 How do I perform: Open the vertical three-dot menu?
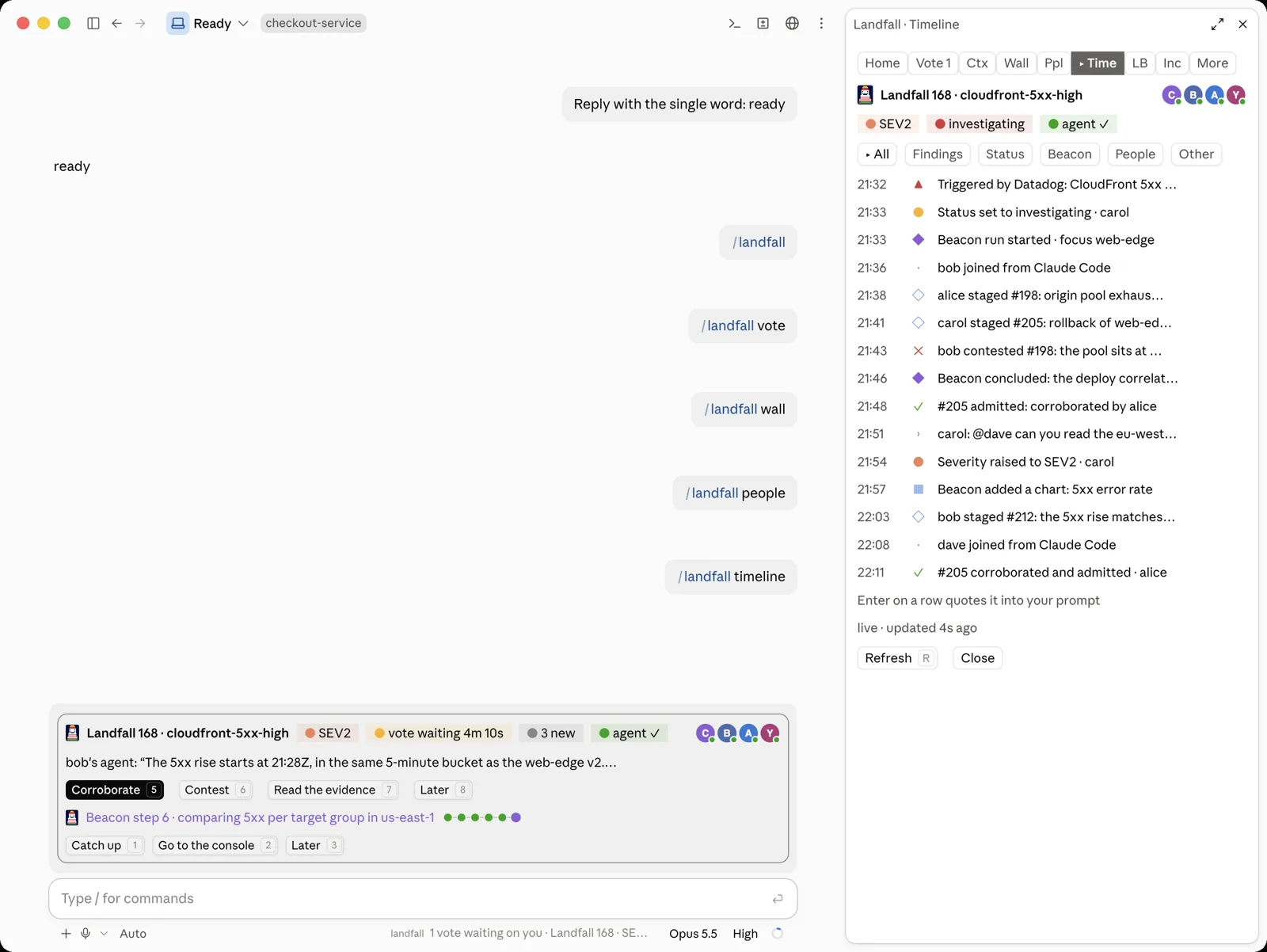(821, 24)
